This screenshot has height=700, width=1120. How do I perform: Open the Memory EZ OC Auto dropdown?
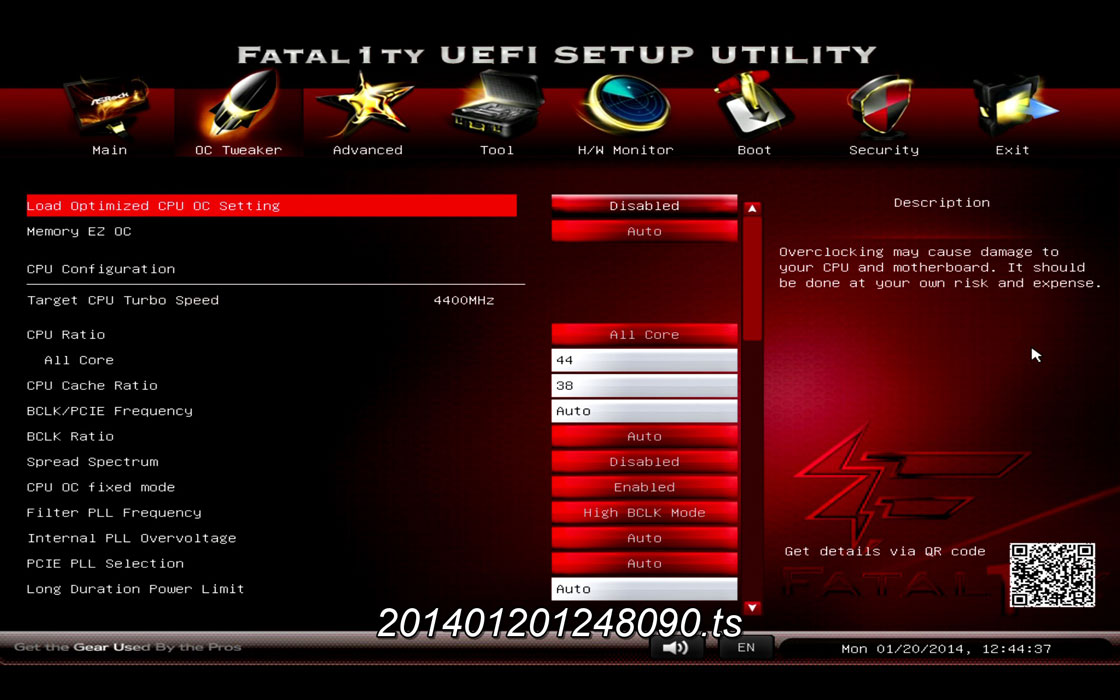click(644, 231)
